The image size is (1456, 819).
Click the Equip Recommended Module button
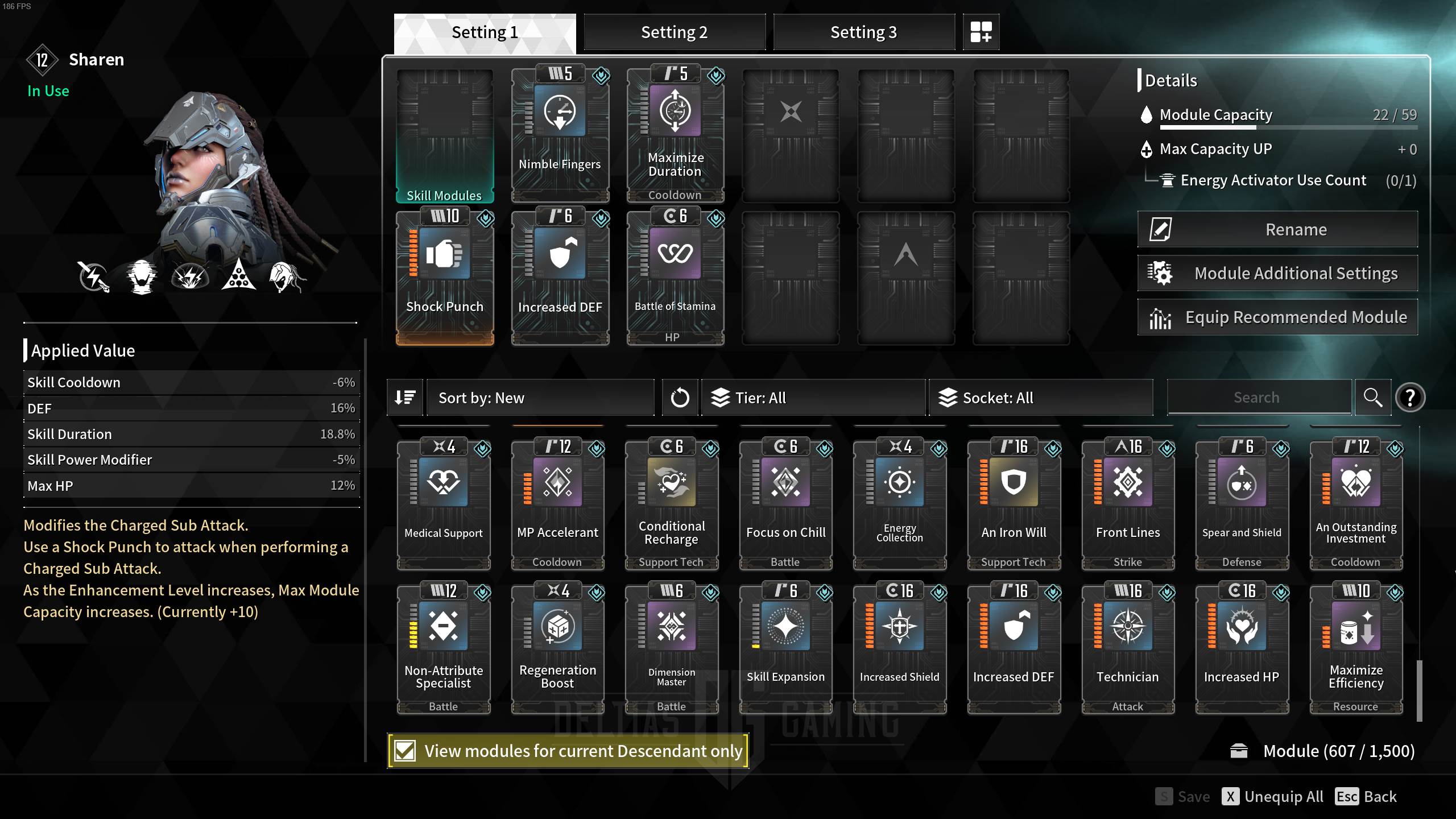point(1277,317)
